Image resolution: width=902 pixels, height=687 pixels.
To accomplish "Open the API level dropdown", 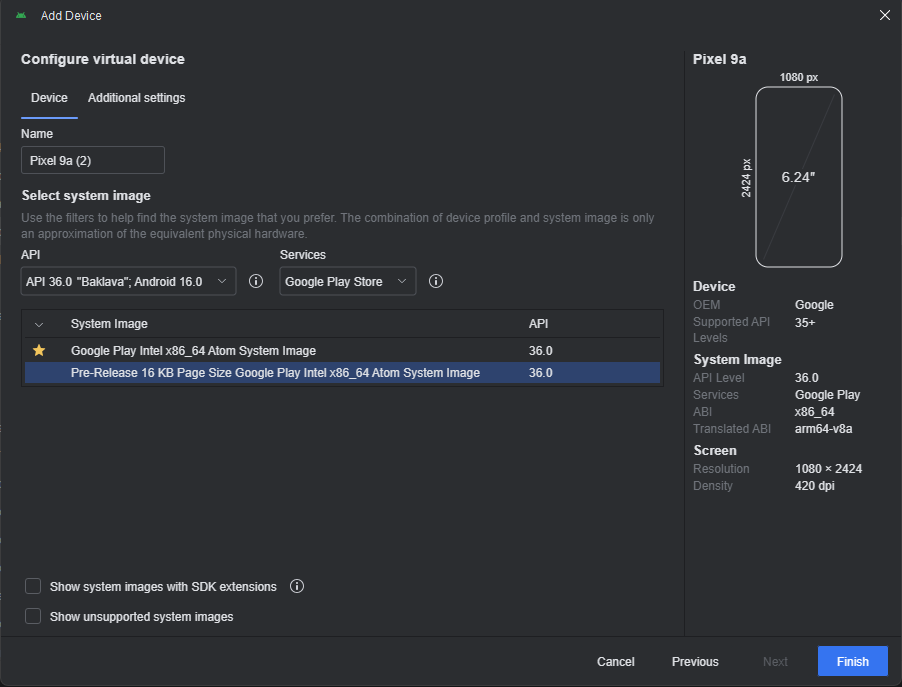I will tap(128, 282).
